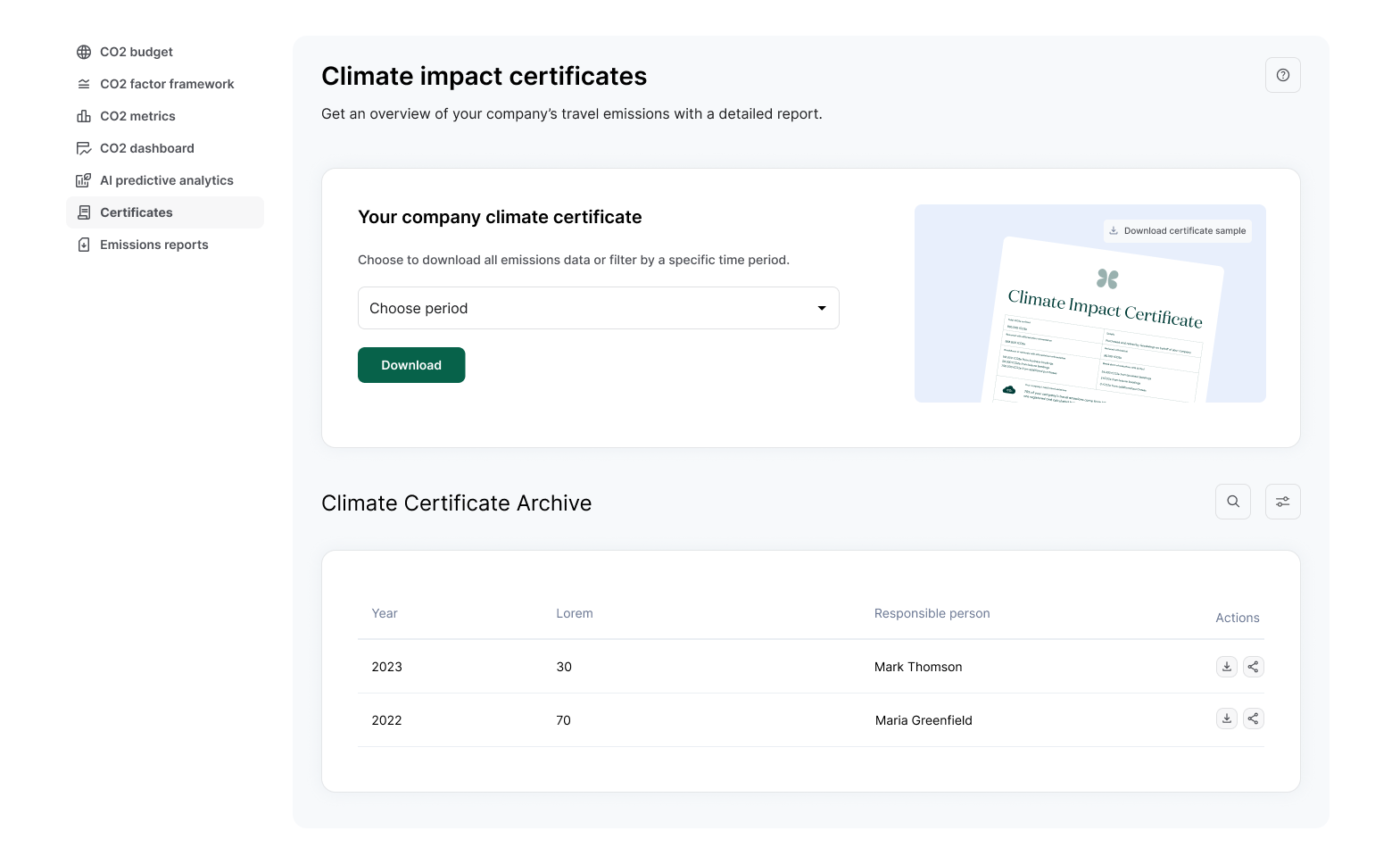Image resolution: width=1400 pixels, height=864 pixels.
Task: Download the 2023 certificate row
Action: pyautogui.click(x=1227, y=667)
